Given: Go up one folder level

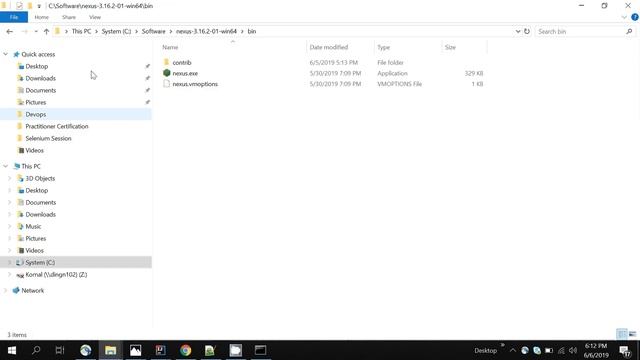Looking at the screenshot, I should 46,31.
